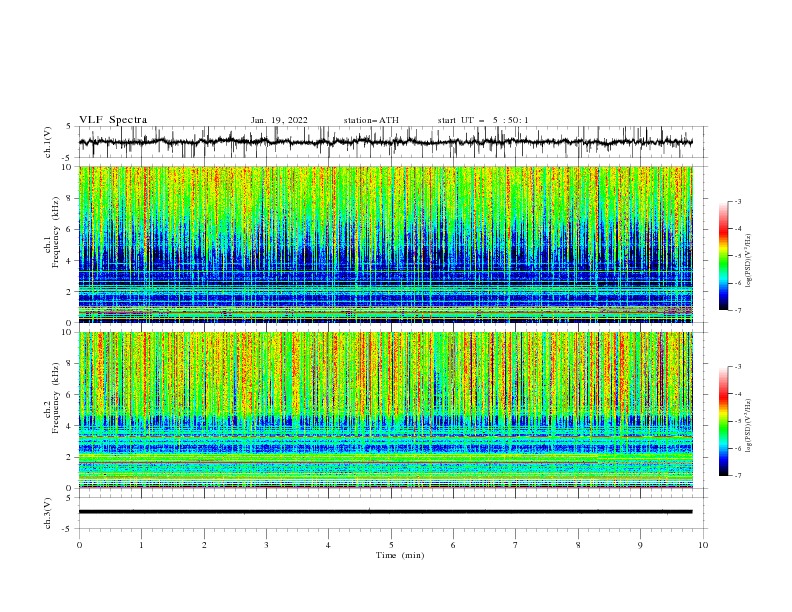Image resolution: width=792 pixels, height=612 pixels.
Task: Click the "-3" tick on upper colorbar
Action: tap(737, 201)
